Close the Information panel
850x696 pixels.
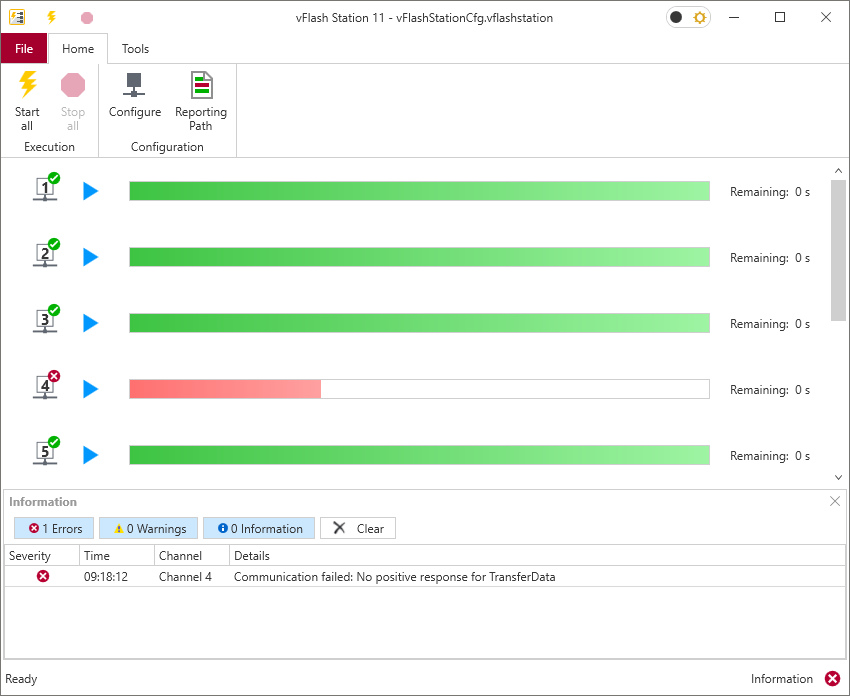point(835,501)
